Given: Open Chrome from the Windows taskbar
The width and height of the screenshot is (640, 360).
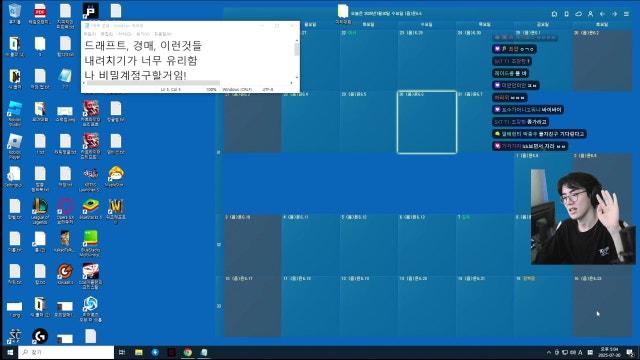Looking at the screenshot, I should coord(188,352).
